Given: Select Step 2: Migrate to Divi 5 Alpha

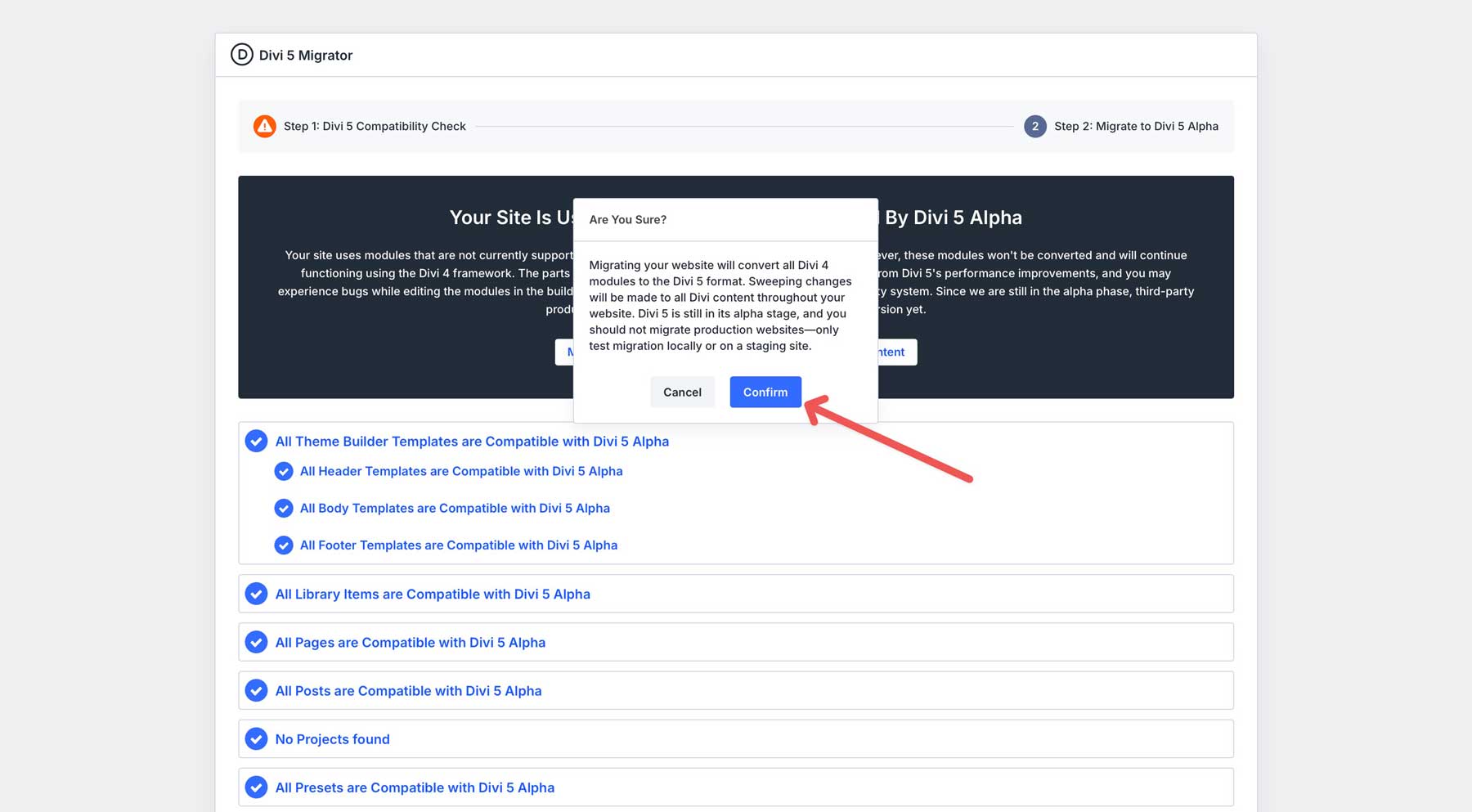Looking at the screenshot, I should click(x=1136, y=126).
